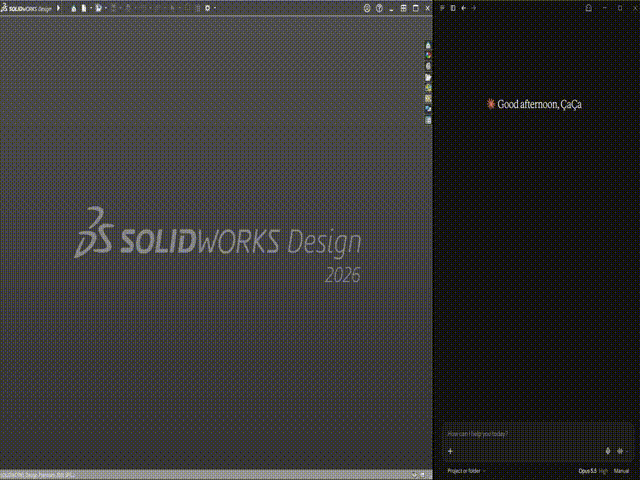Click the second panel icon in the Claude title bar
Viewport: 640px width, 480px height.
pos(453,8)
